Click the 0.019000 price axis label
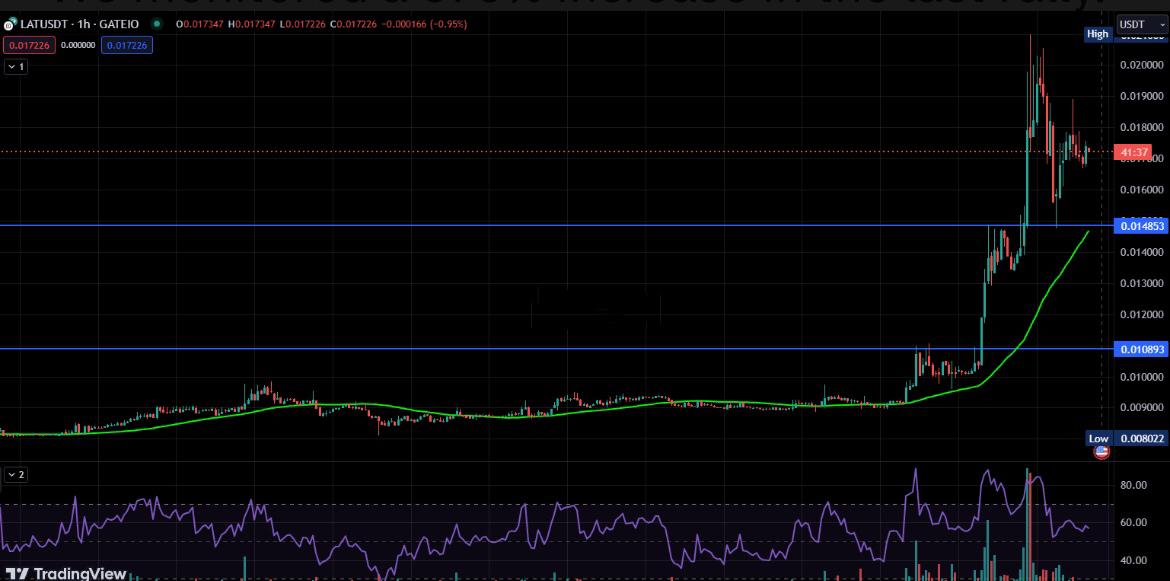This screenshot has height=581, width=1170. pos(1141,96)
